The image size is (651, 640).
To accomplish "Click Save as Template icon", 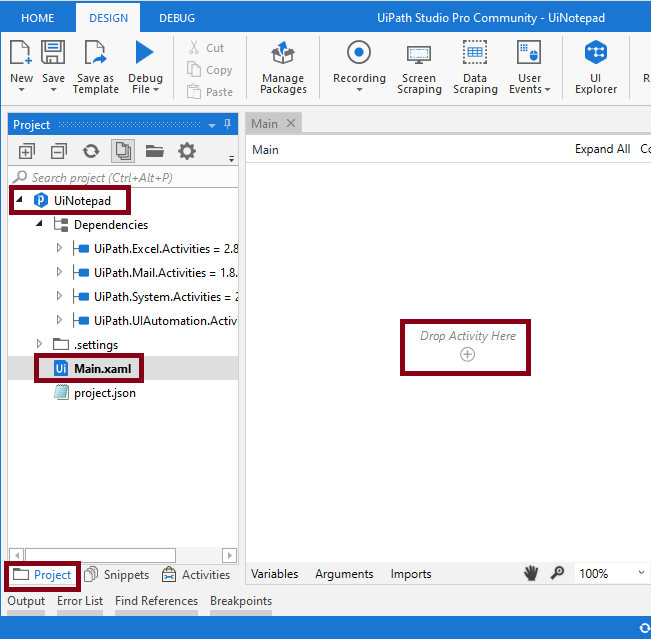I will click(96, 52).
